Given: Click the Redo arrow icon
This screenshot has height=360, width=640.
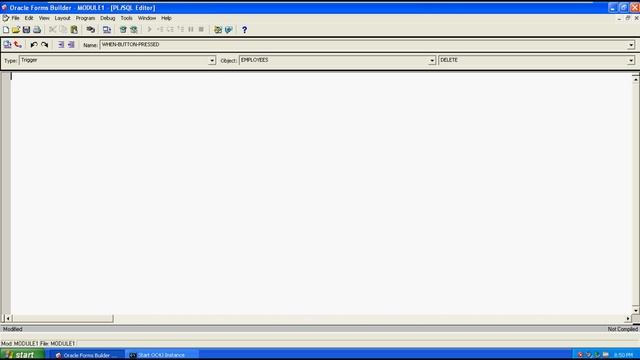Looking at the screenshot, I should [44, 44].
